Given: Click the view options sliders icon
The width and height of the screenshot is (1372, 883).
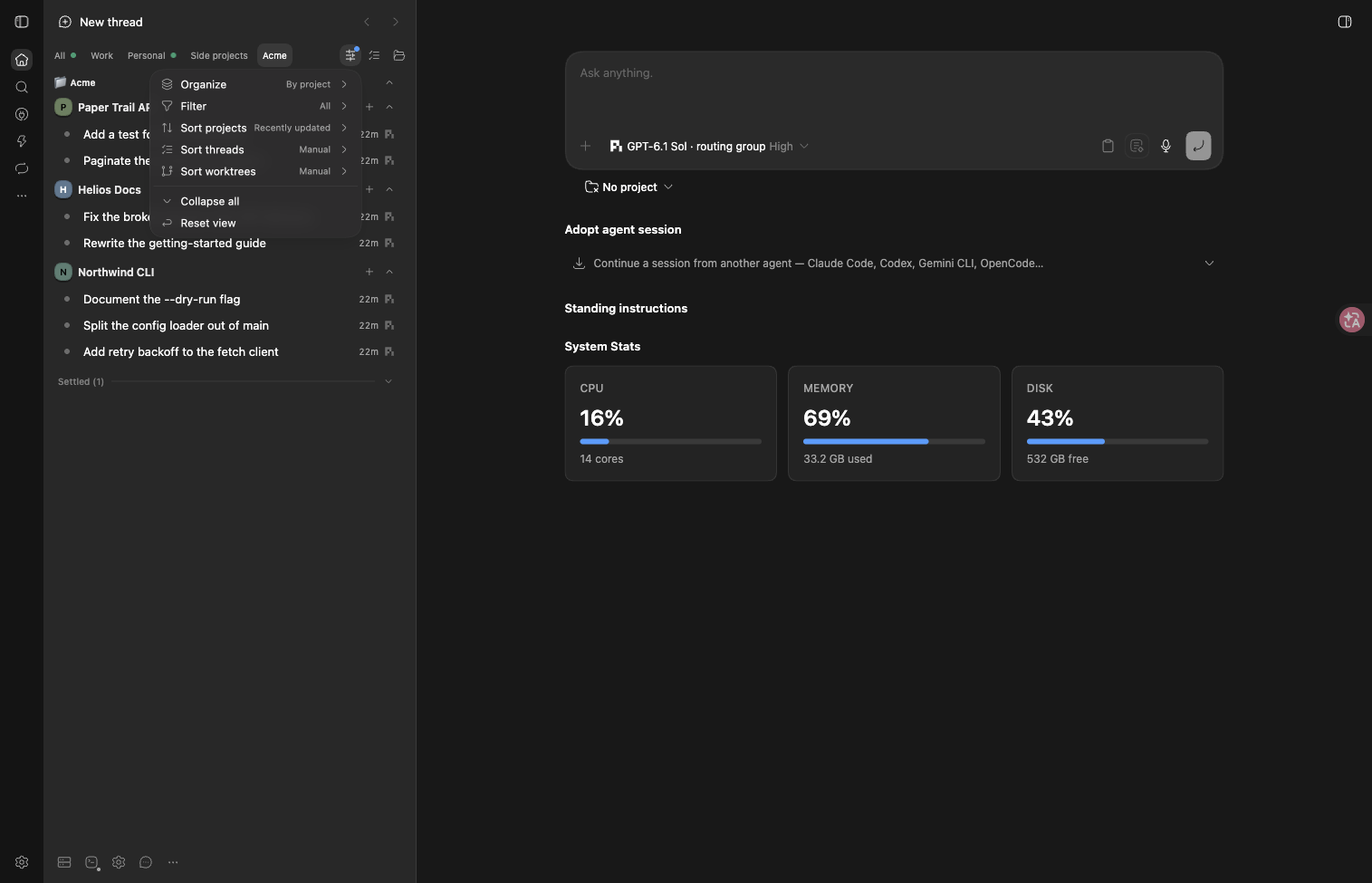Looking at the screenshot, I should coord(350,55).
